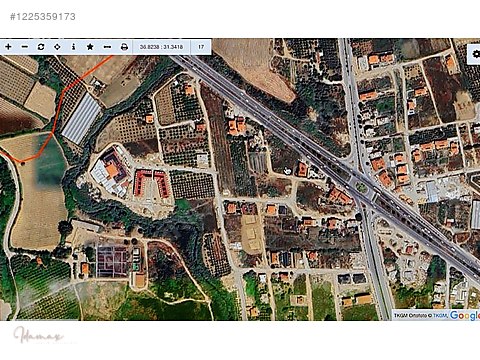The height and width of the screenshot is (360, 480).
Task: Open the parcel info icon
Action: 73,47
